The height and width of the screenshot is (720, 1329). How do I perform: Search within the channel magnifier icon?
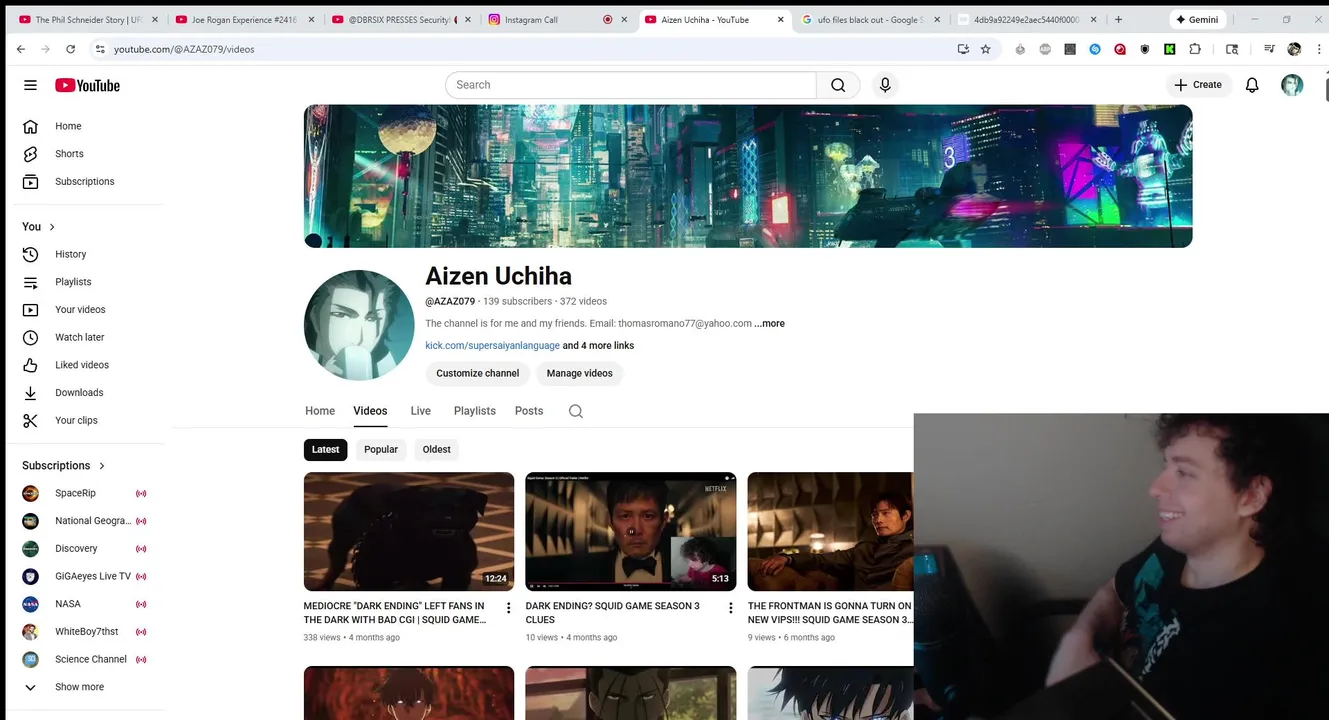tap(576, 411)
